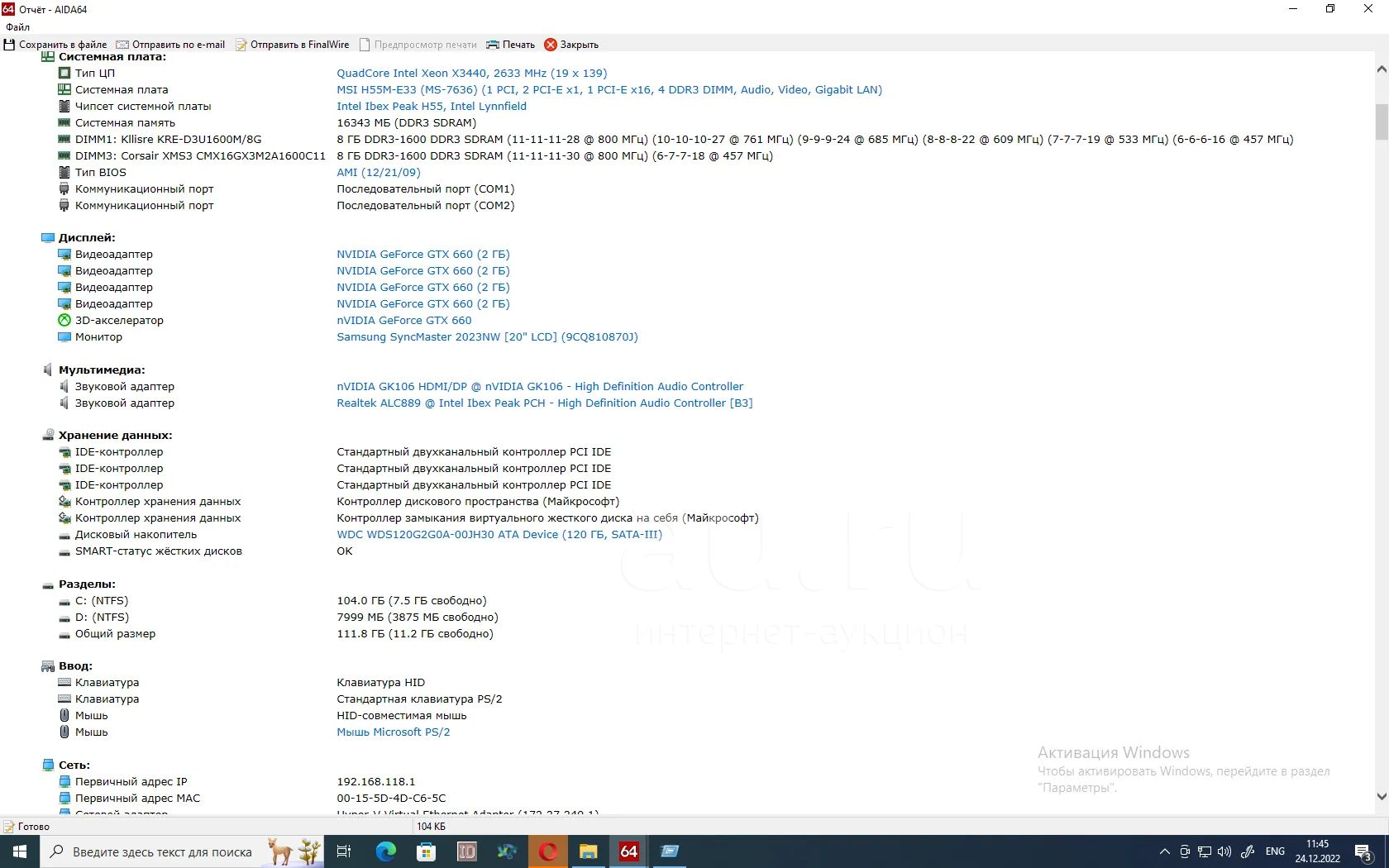Viewport: 1389px width, 868px height.
Task: Click the Системная память memory icon
Action: pyautogui.click(x=64, y=122)
